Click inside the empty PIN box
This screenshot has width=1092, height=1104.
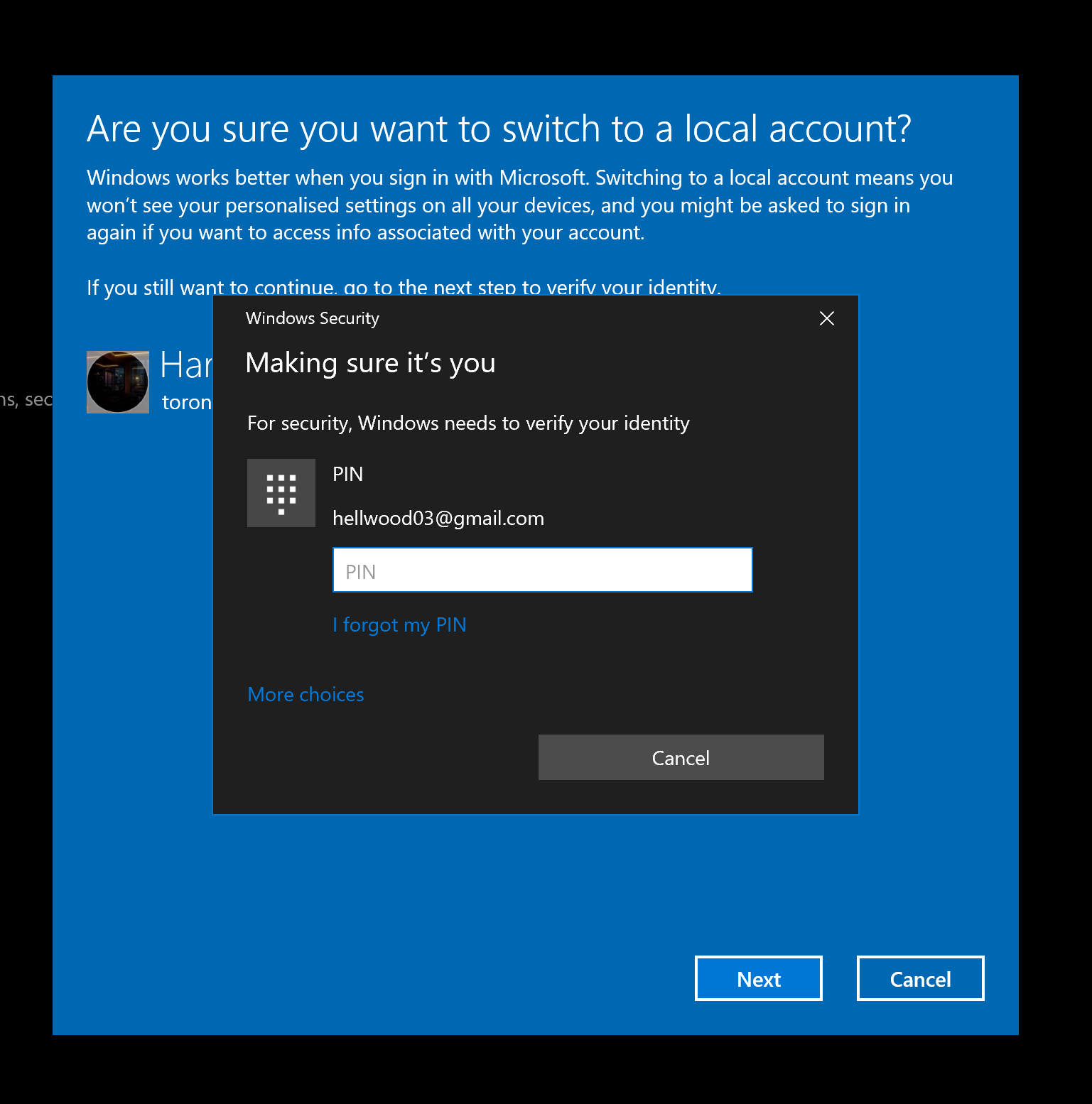point(542,570)
